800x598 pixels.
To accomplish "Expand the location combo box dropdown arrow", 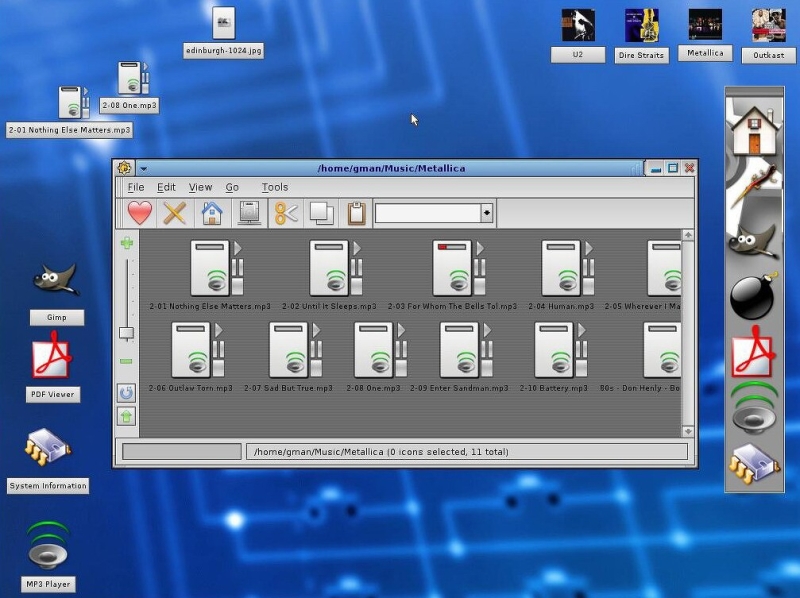I will tap(487, 213).
